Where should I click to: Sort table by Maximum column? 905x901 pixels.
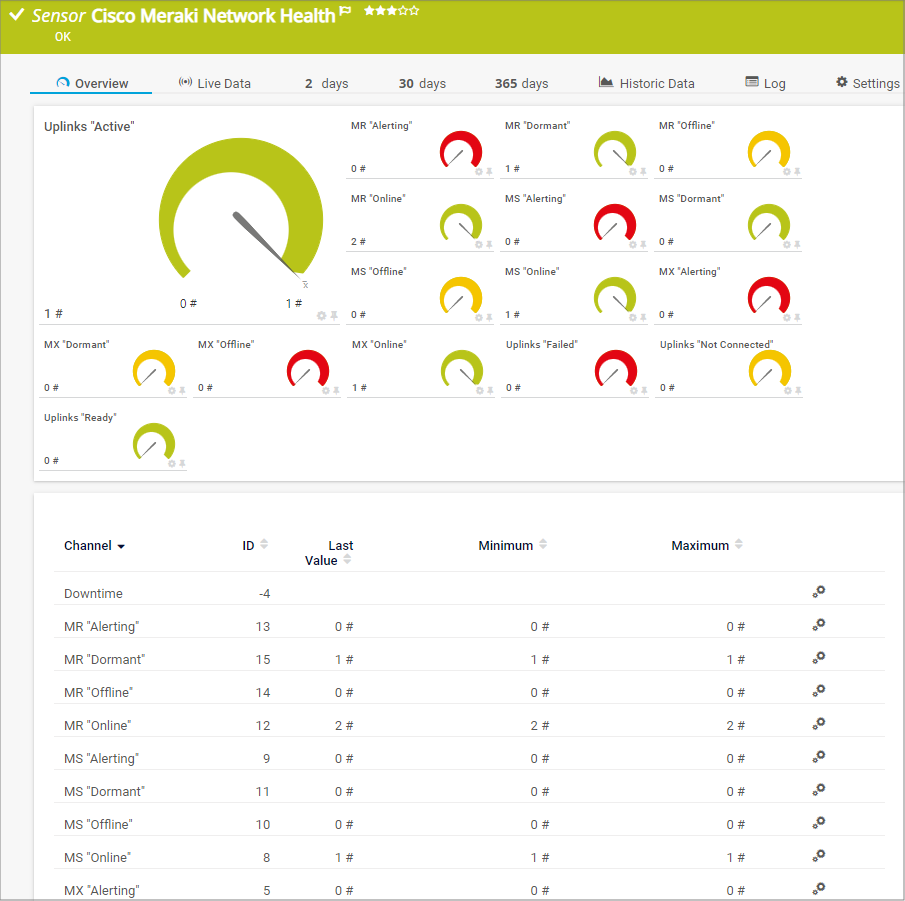tap(739, 545)
